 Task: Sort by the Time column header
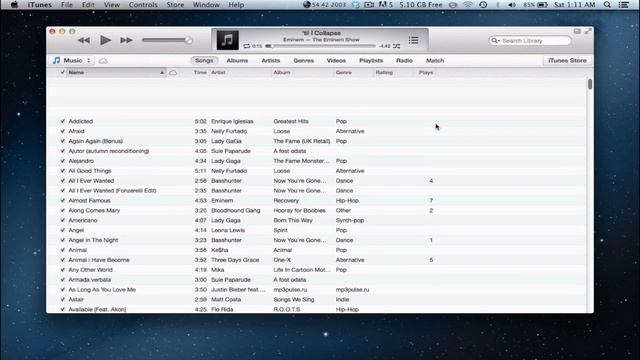point(200,73)
